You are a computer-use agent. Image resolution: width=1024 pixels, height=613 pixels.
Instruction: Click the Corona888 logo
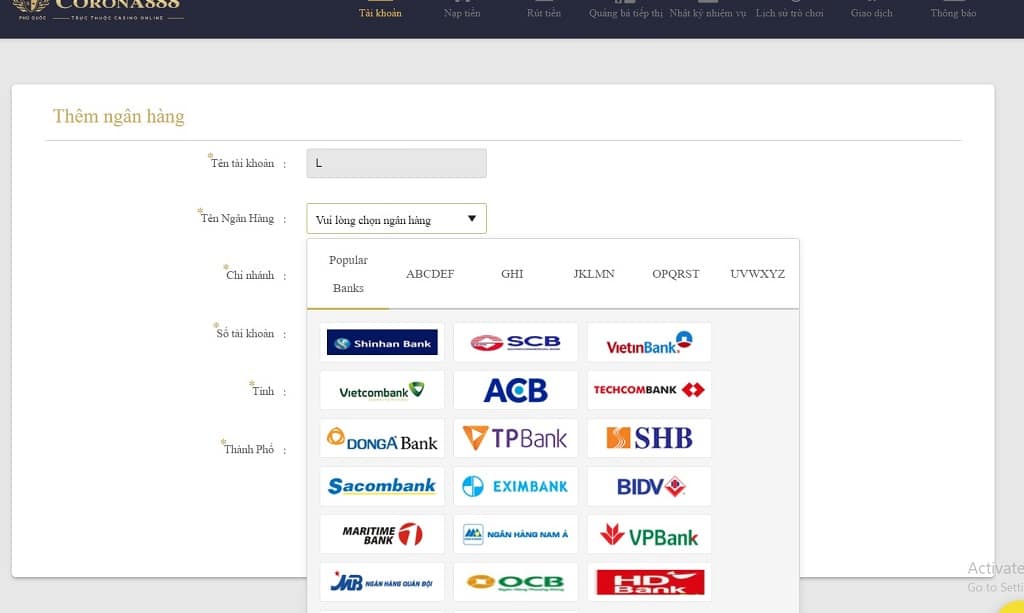(x=98, y=9)
